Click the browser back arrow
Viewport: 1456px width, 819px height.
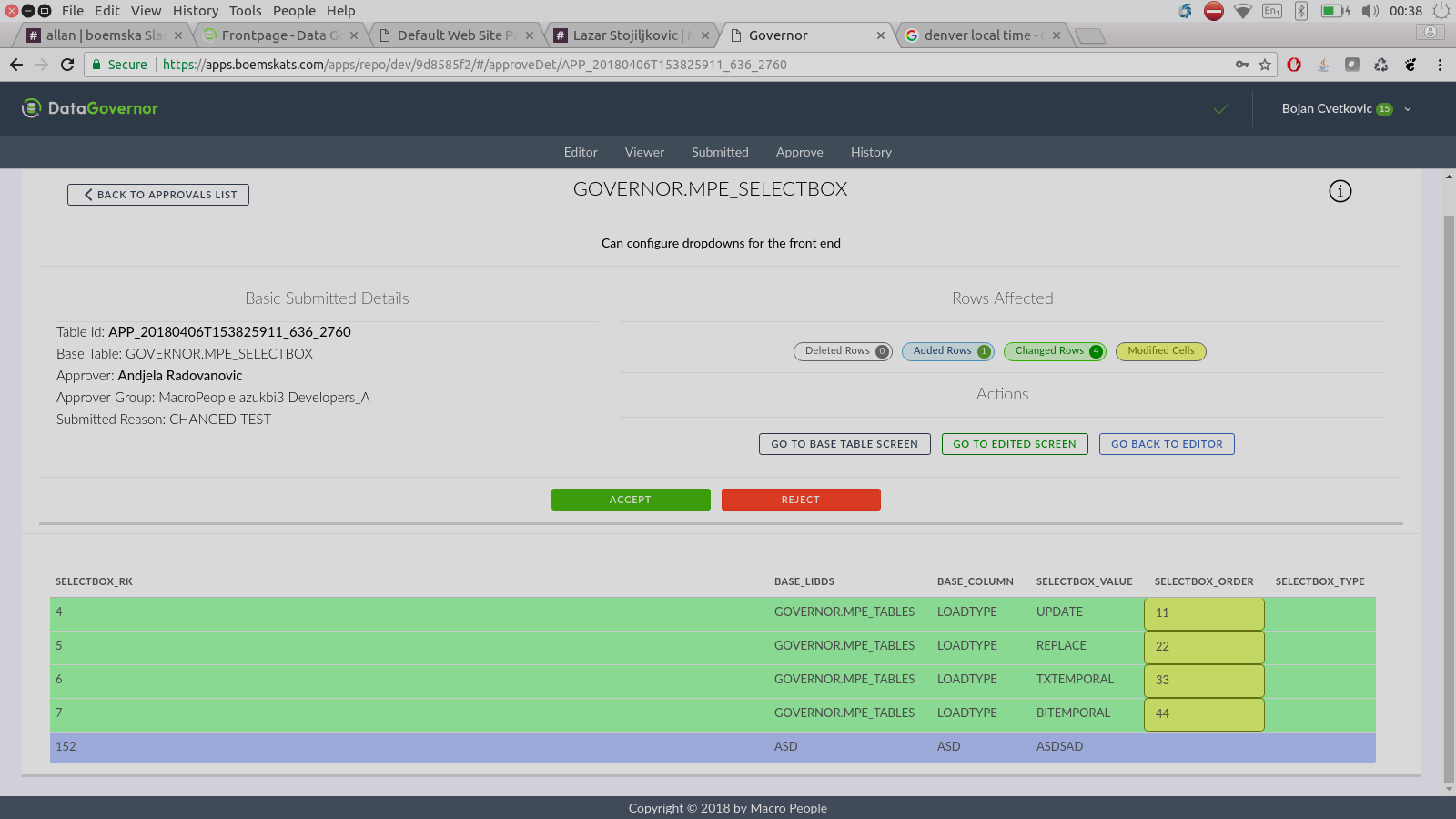(16, 65)
